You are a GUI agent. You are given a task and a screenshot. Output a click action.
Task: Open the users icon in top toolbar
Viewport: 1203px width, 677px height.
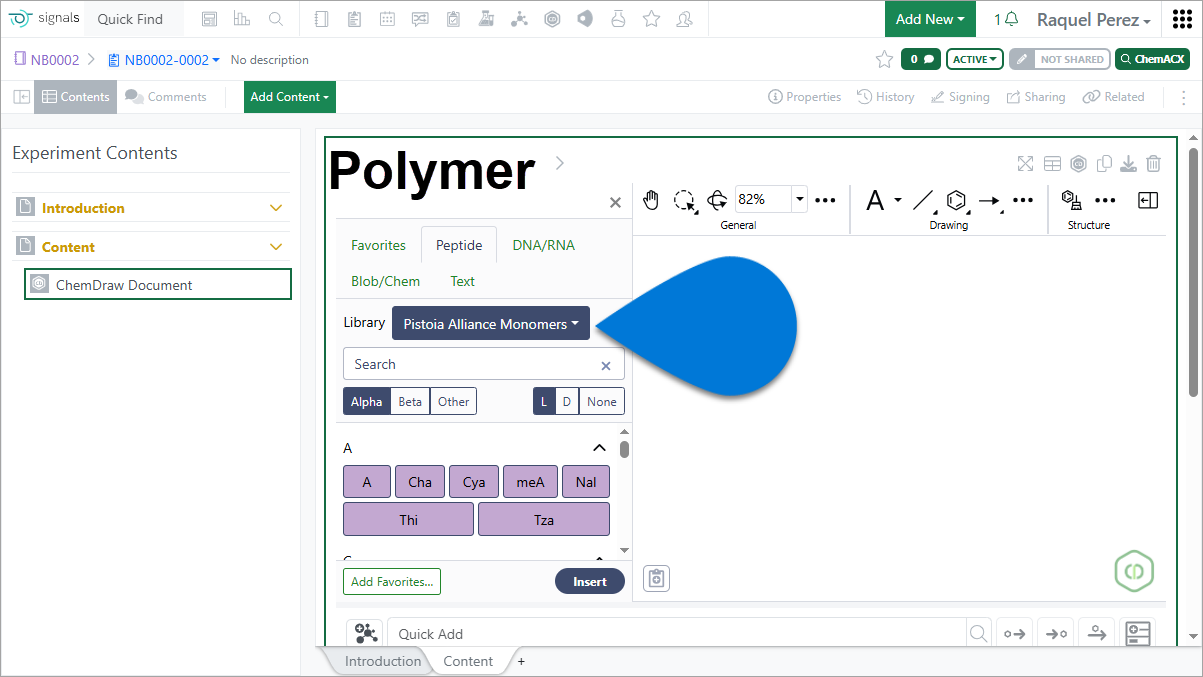(684, 19)
